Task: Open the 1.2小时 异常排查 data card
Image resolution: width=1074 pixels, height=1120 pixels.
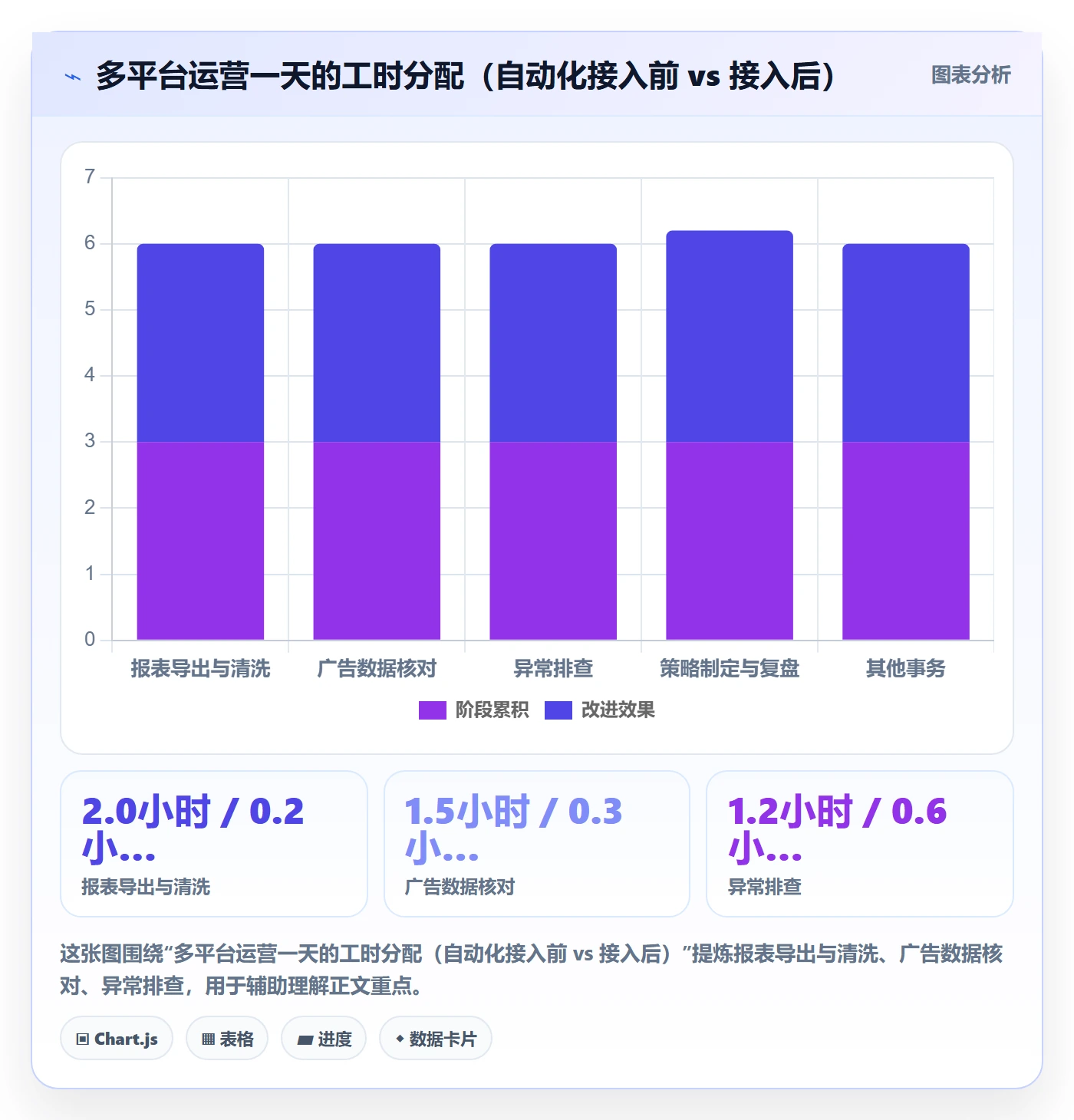Action: pos(860,844)
